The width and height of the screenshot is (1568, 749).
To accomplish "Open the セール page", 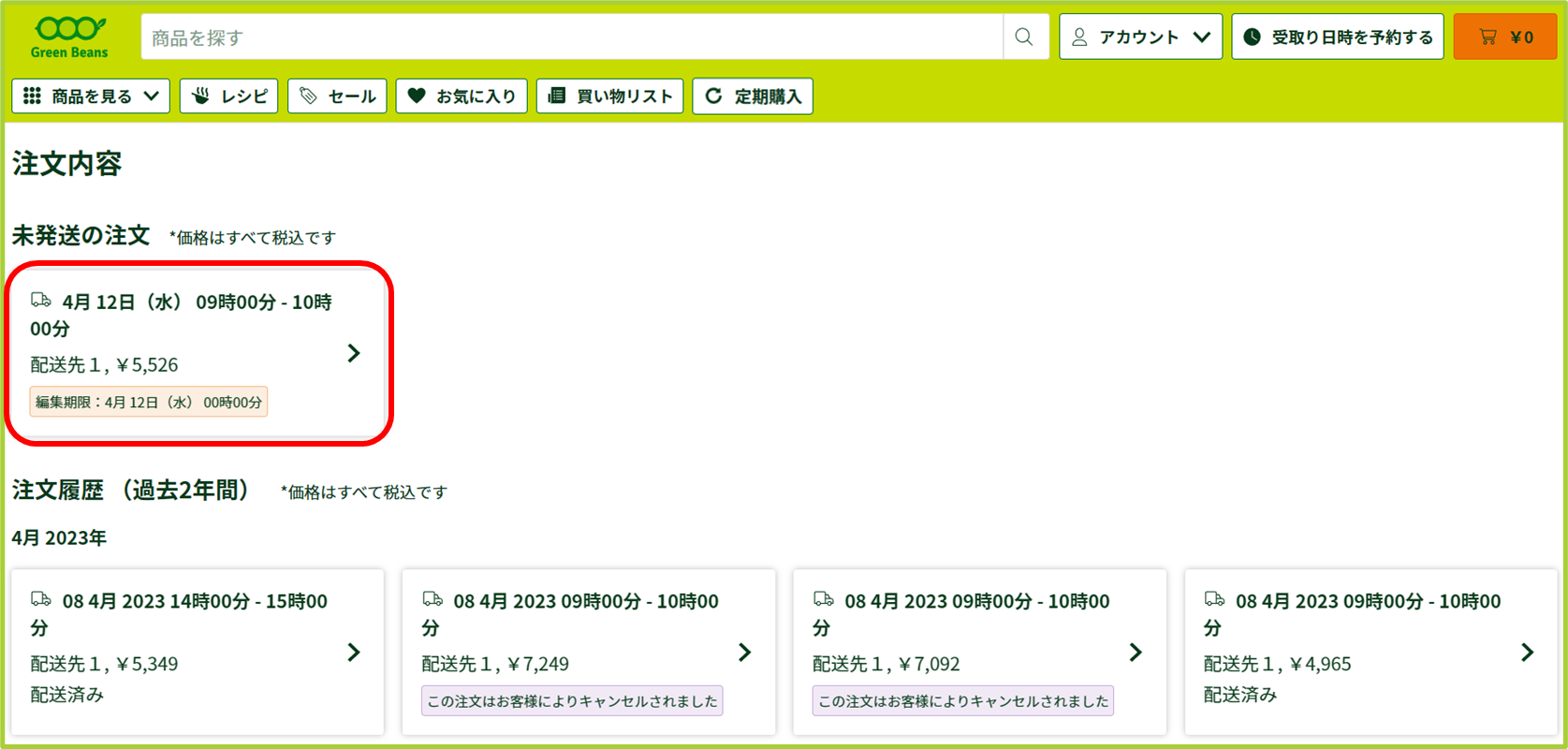I will pyautogui.click(x=337, y=95).
